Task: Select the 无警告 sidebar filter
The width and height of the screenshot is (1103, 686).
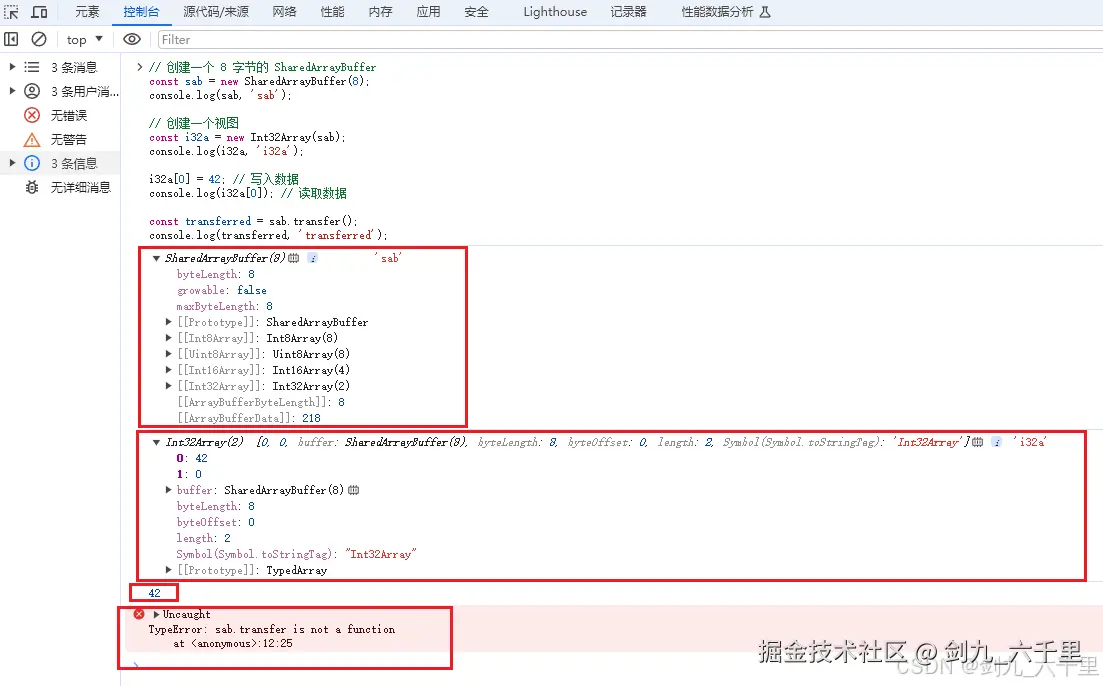Action: tap(68, 139)
